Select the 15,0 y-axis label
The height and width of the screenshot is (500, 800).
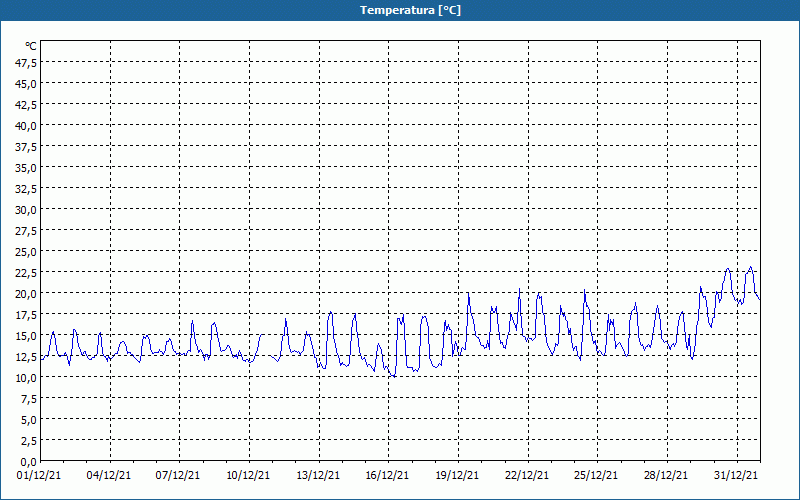(x=27, y=336)
